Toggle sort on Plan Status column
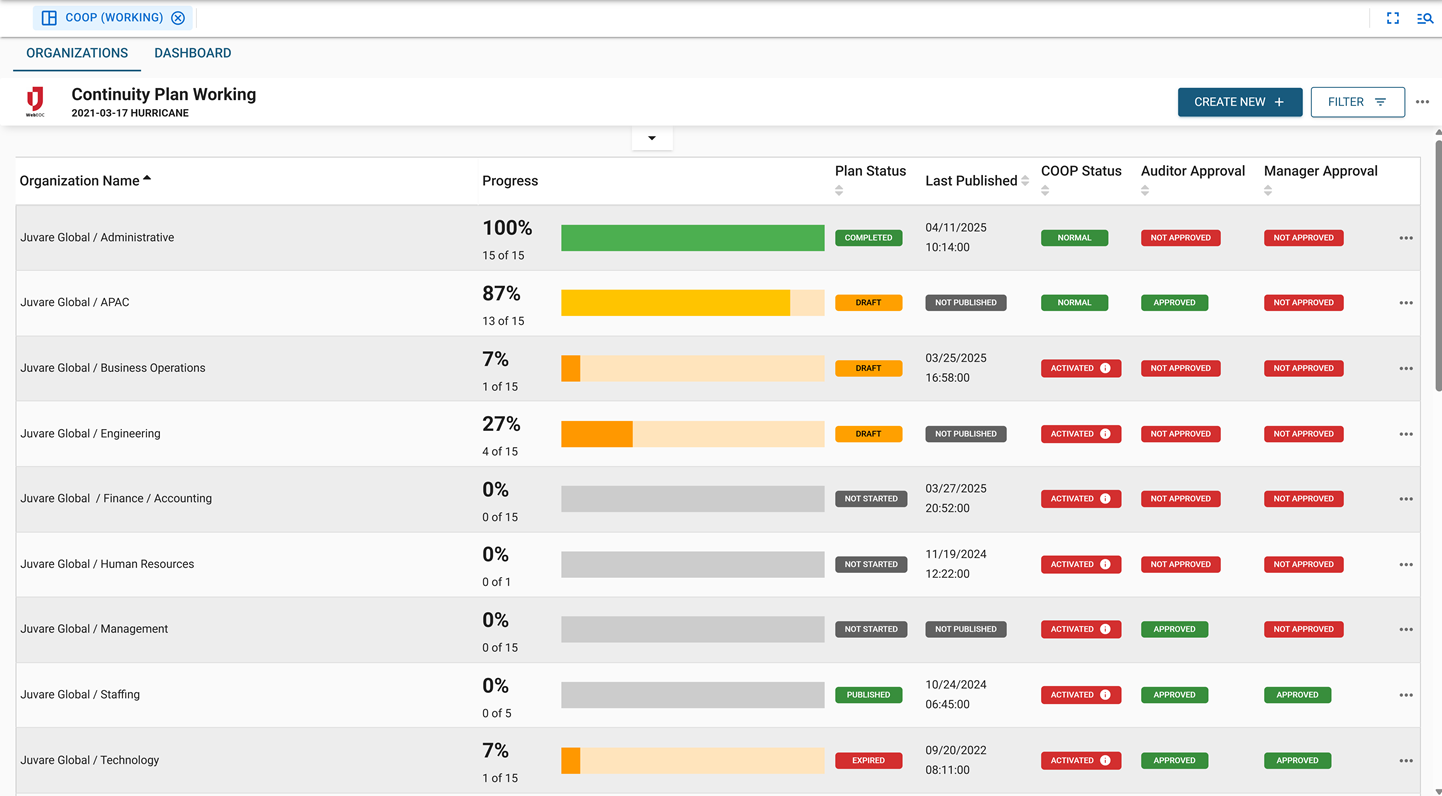 click(x=839, y=190)
